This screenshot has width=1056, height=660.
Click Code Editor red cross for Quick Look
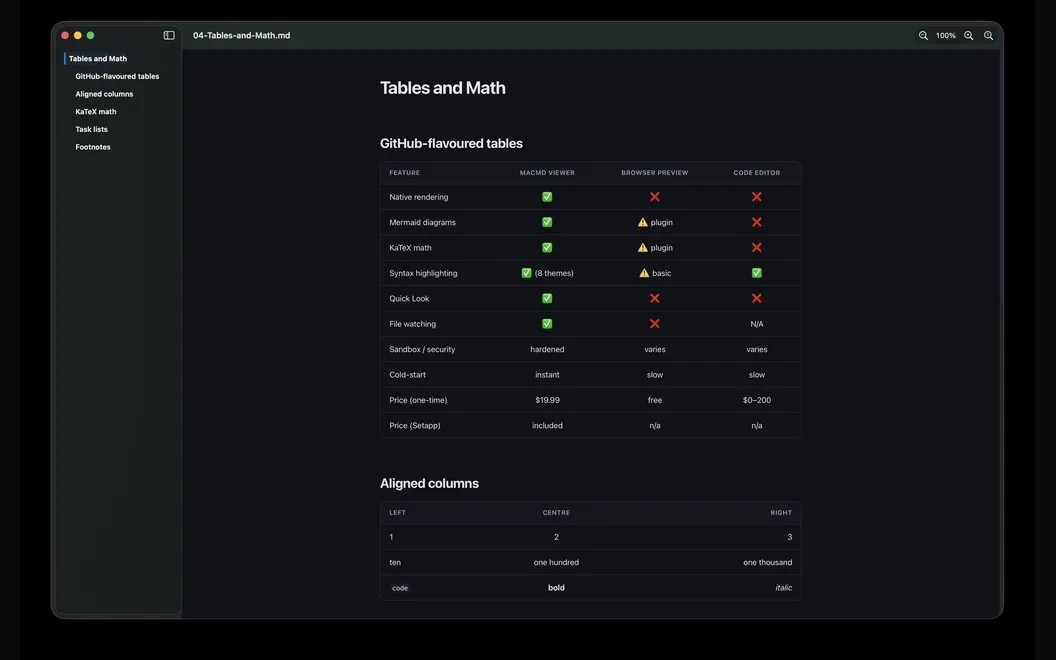tap(756, 298)
